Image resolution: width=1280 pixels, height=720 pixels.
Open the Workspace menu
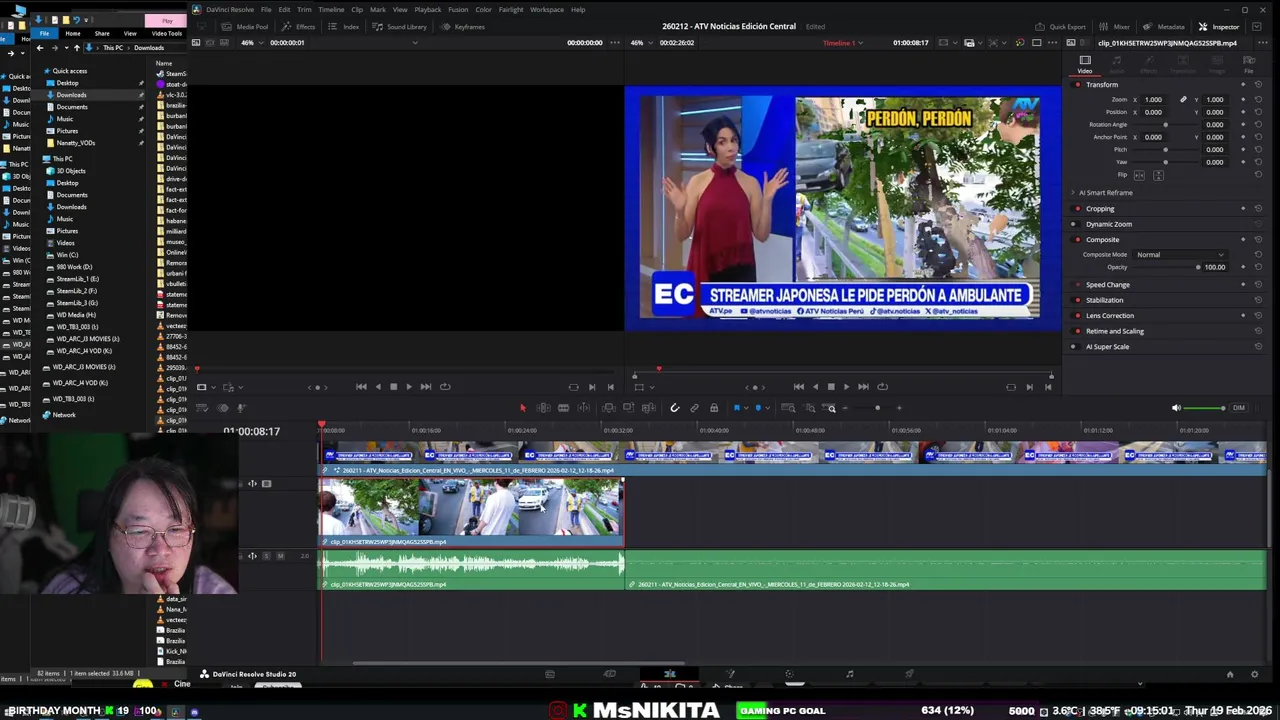point(547,9)
